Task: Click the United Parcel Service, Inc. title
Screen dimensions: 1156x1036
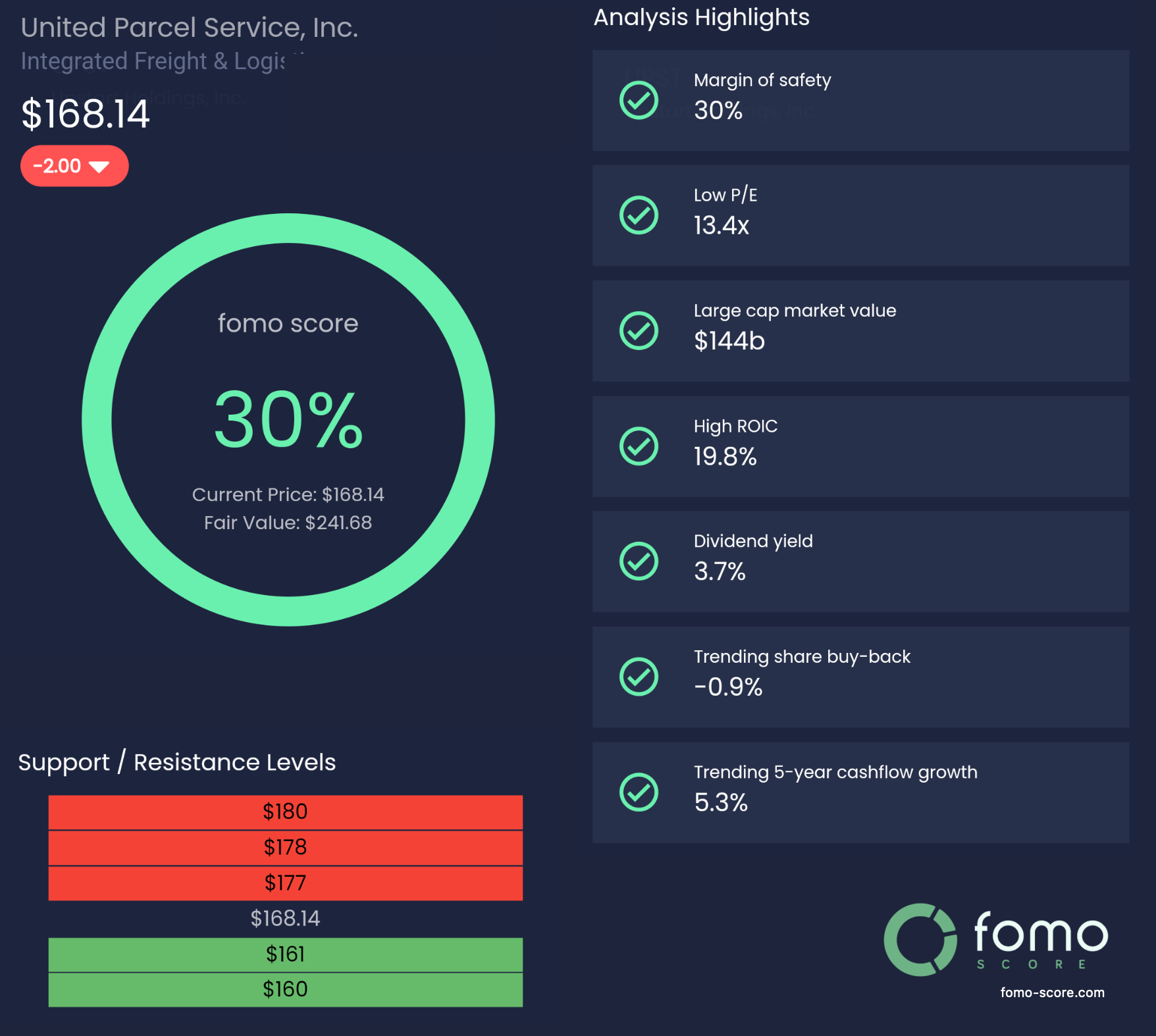Action: 190,28
